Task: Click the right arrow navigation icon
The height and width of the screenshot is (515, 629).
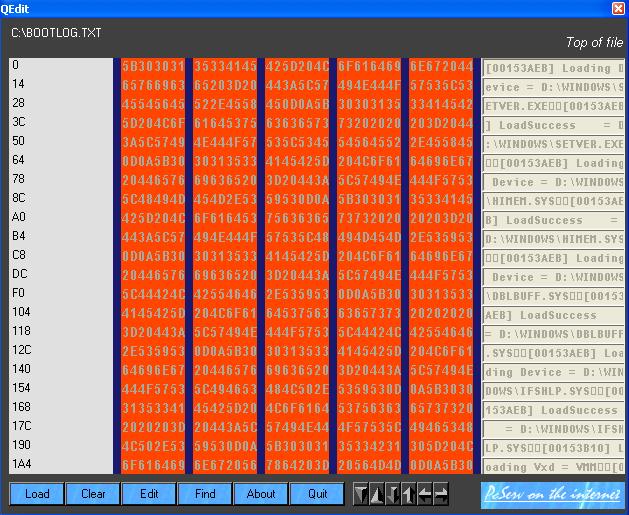Action: tap(441, 494)
